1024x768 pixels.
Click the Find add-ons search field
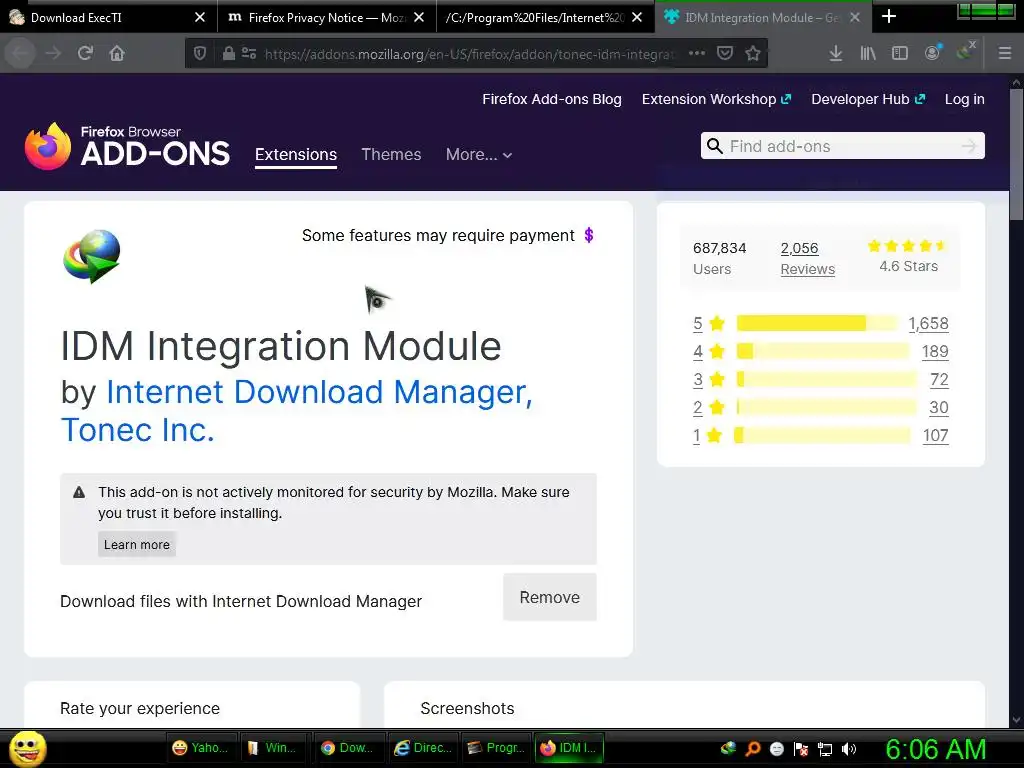[842, 146]
